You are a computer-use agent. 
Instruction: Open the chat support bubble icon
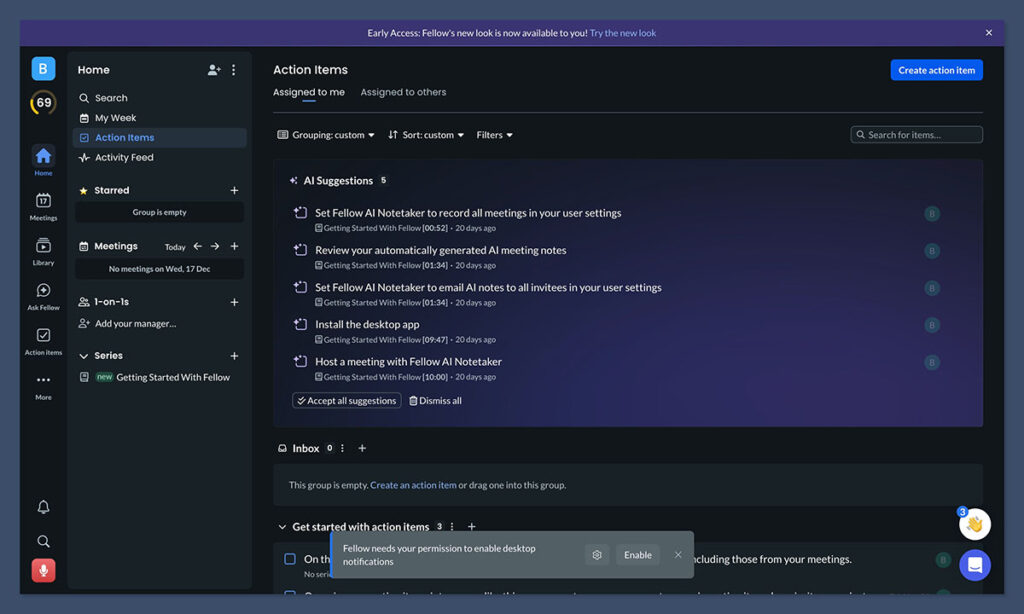974,565
